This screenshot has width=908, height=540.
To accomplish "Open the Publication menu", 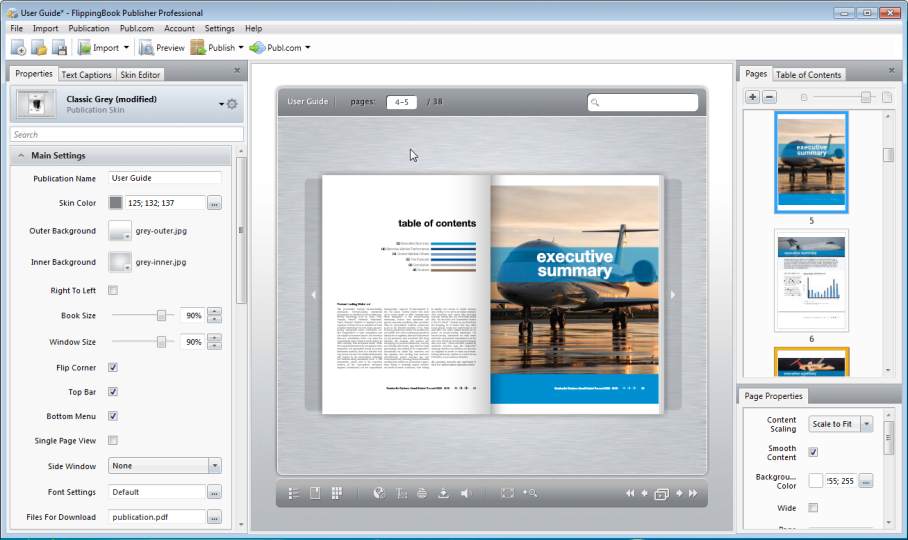I will pos(89,29).
